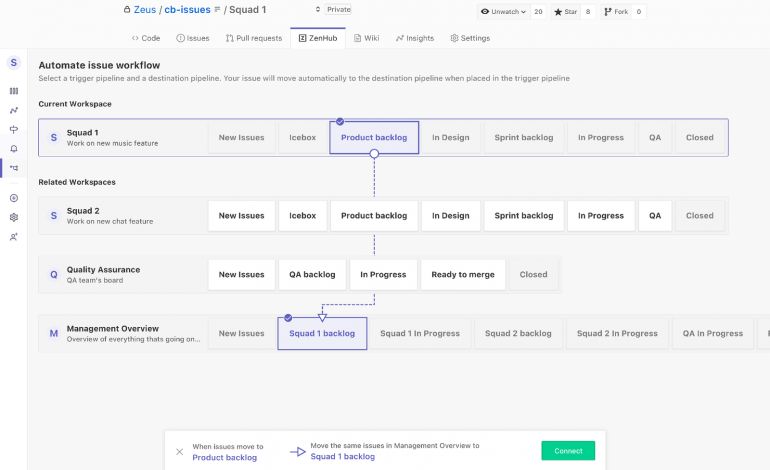770x470 pixels.
Task: Select the QA In Progress pipeline
Action: (713, 333)
